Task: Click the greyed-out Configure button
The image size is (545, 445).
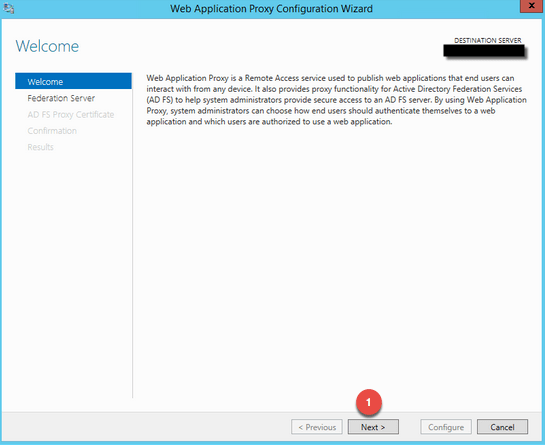Action: click(446, 427)
